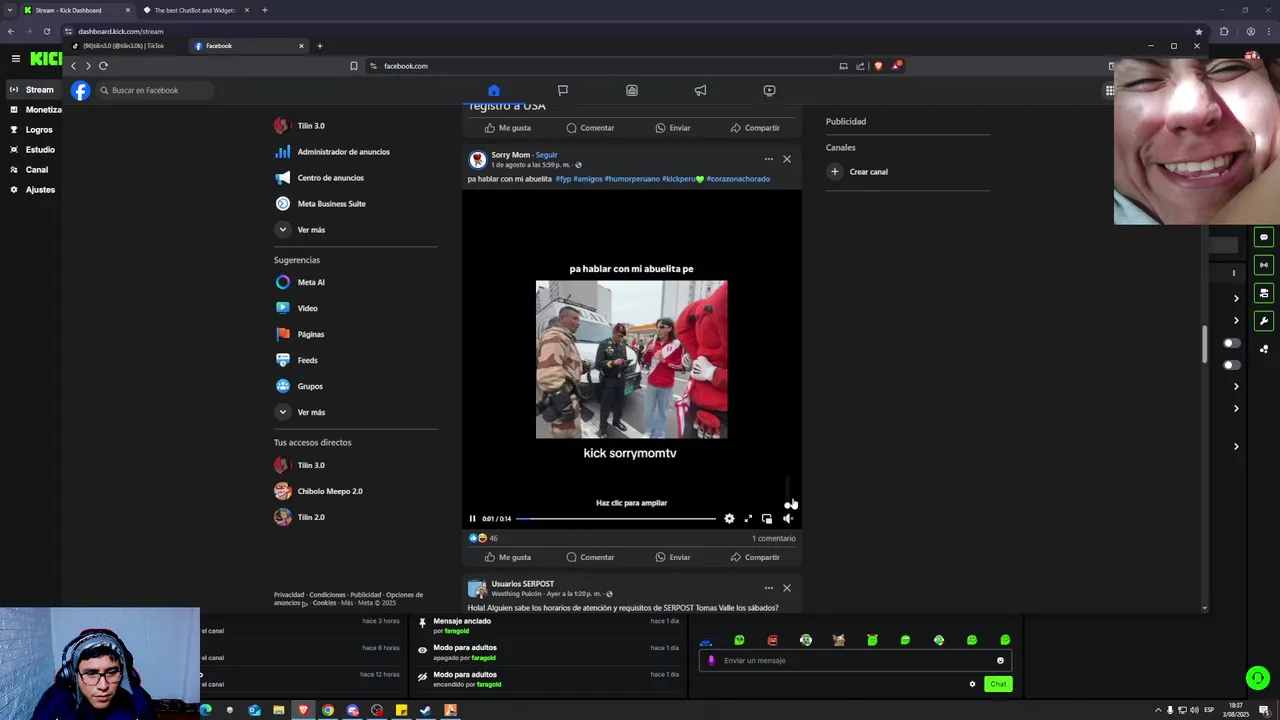Focus the Enviar un mensaje chat field
The height and width of the screenshot is (720, 1280).
[855, 660]
